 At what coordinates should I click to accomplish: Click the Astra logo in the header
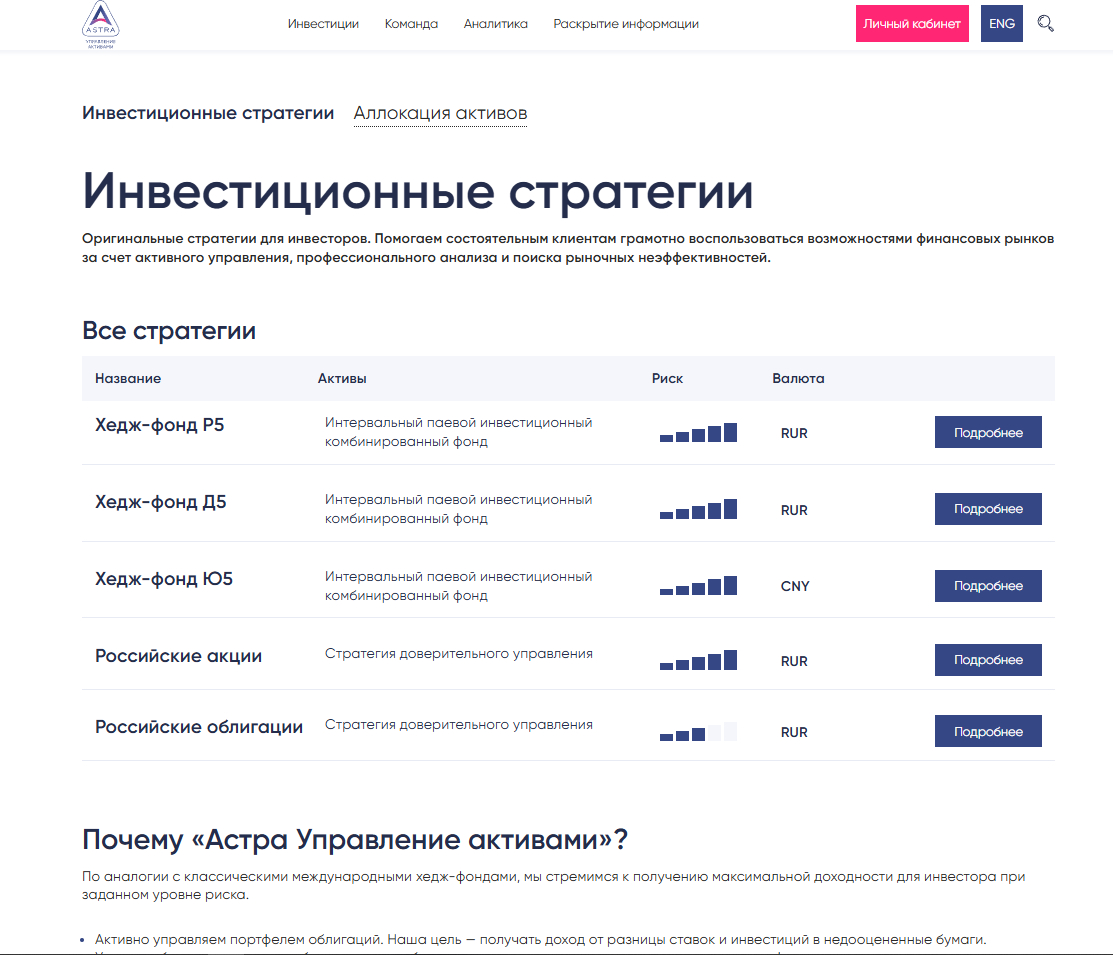coord(101,25)
